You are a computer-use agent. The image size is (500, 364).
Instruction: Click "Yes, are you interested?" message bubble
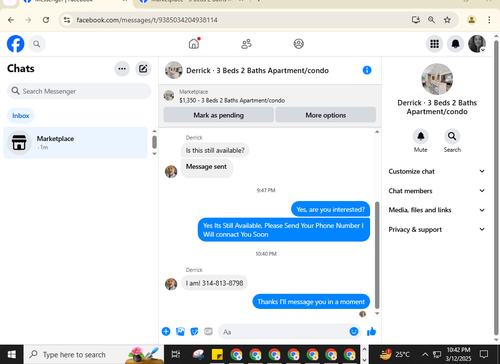[331, 209]
